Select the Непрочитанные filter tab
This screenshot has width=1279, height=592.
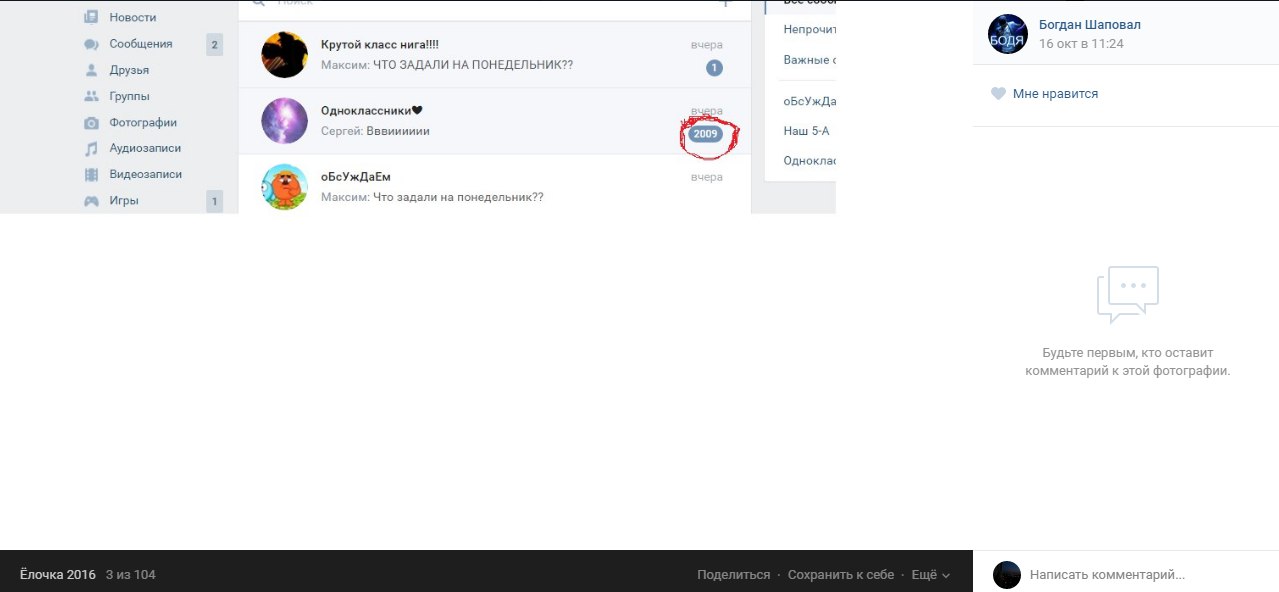pos(809,30)
